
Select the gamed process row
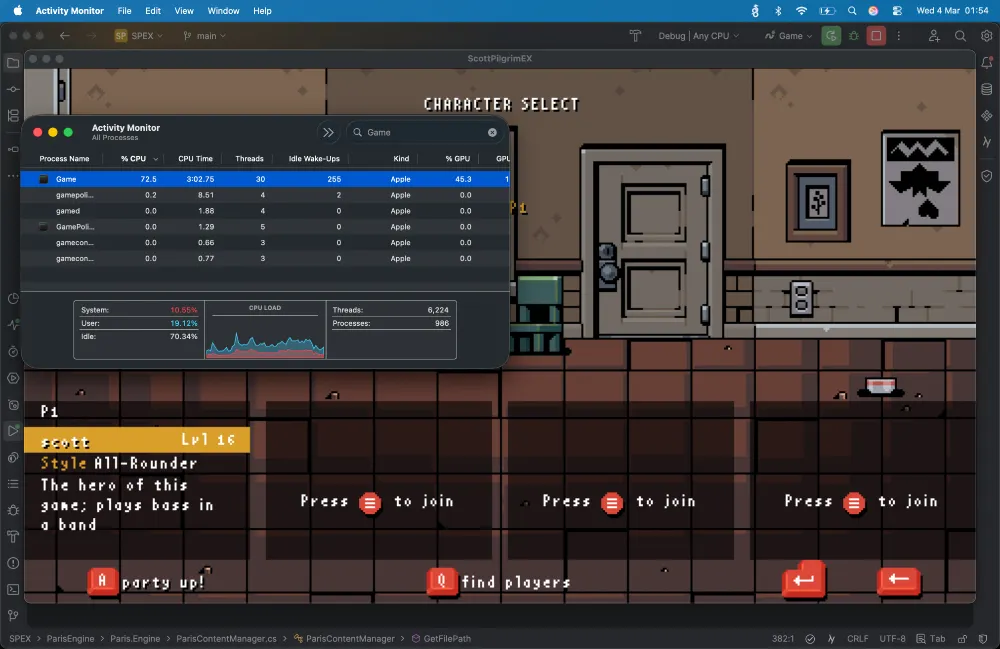[68, 211]
